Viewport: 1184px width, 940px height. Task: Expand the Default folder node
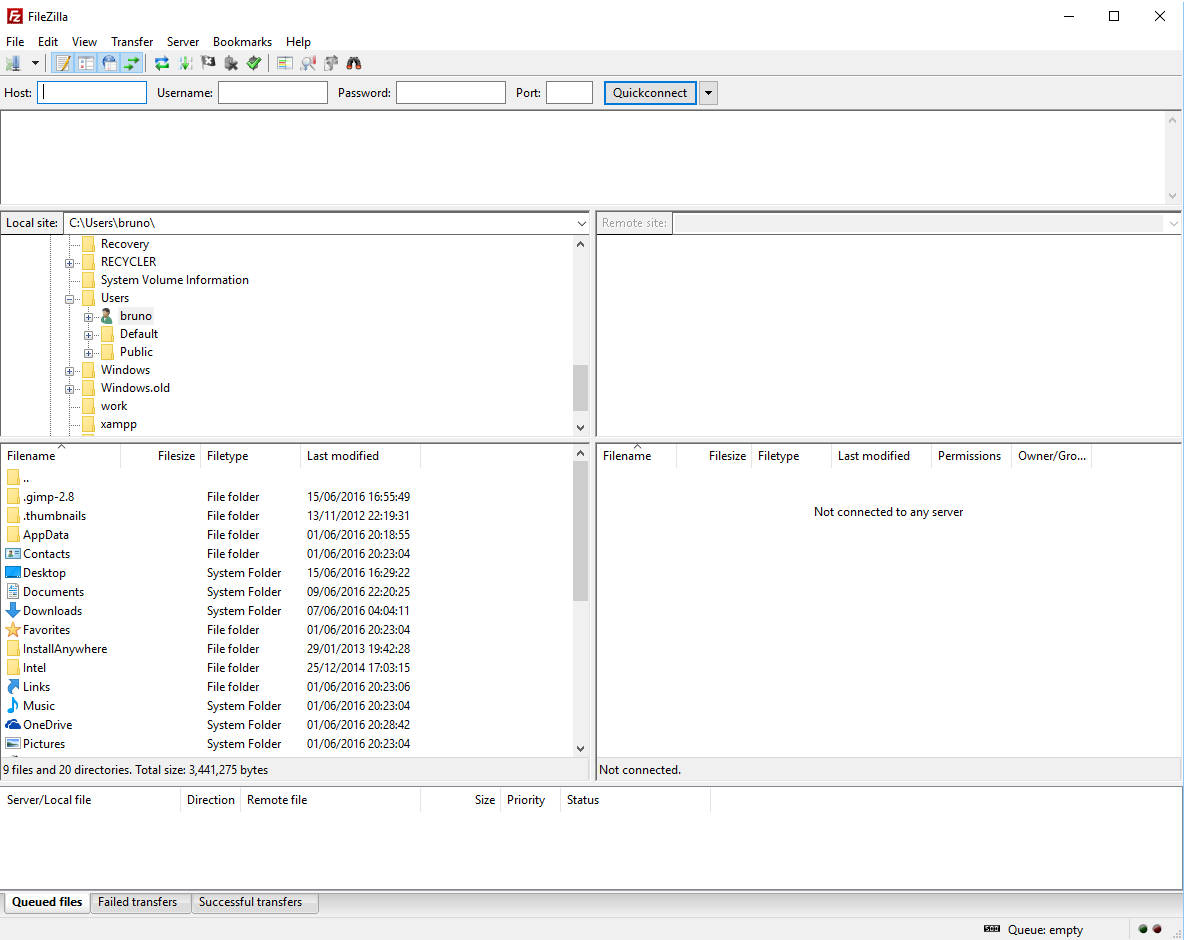[88, 335]
